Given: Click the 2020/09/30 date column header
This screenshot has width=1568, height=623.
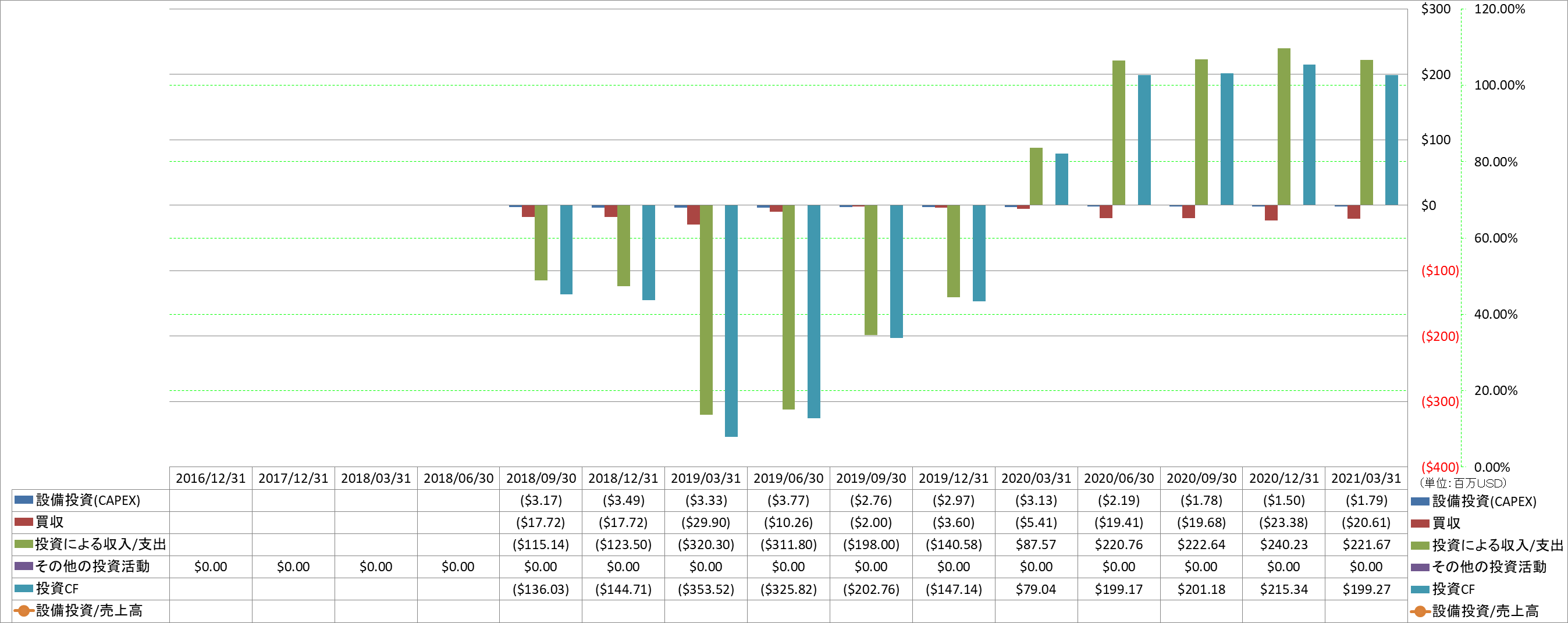Looking at the screenshot, I should coord(1201,478).
